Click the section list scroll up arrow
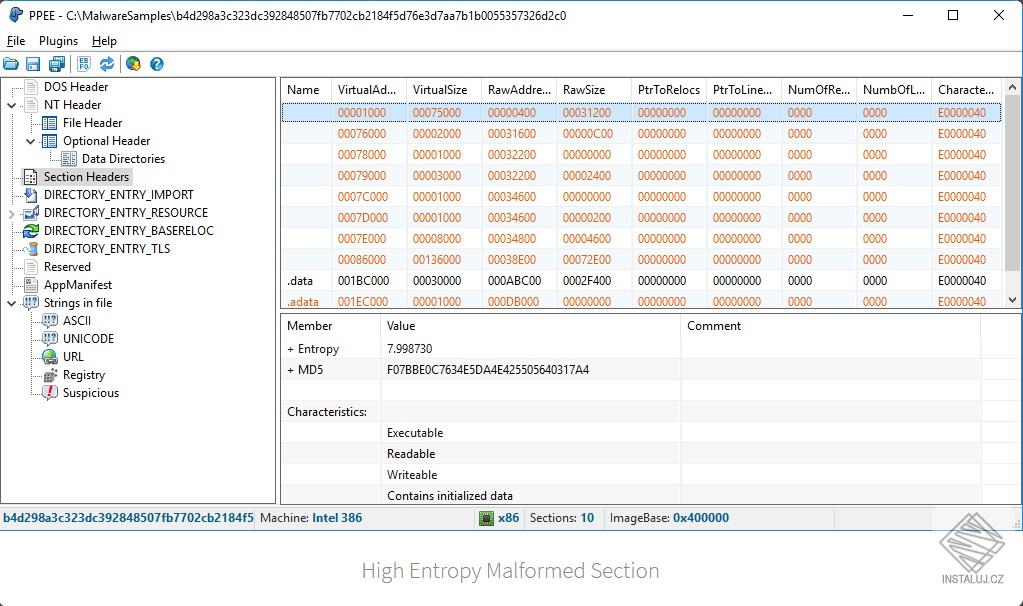This screenshot has width=1023, height=606. tap(1012, 87)
